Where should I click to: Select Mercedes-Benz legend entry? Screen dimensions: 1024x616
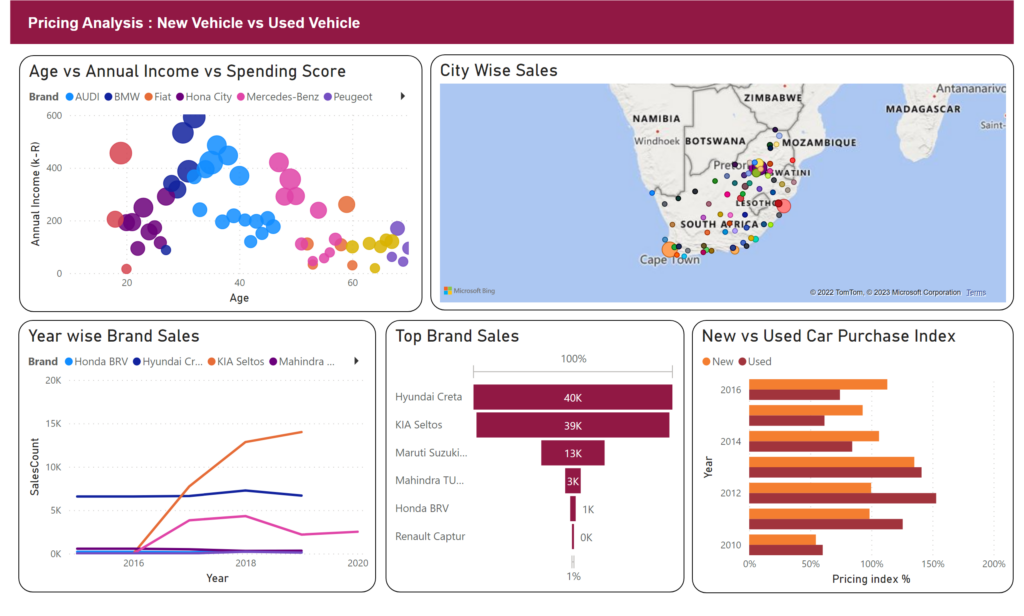(x=278, y=97)
